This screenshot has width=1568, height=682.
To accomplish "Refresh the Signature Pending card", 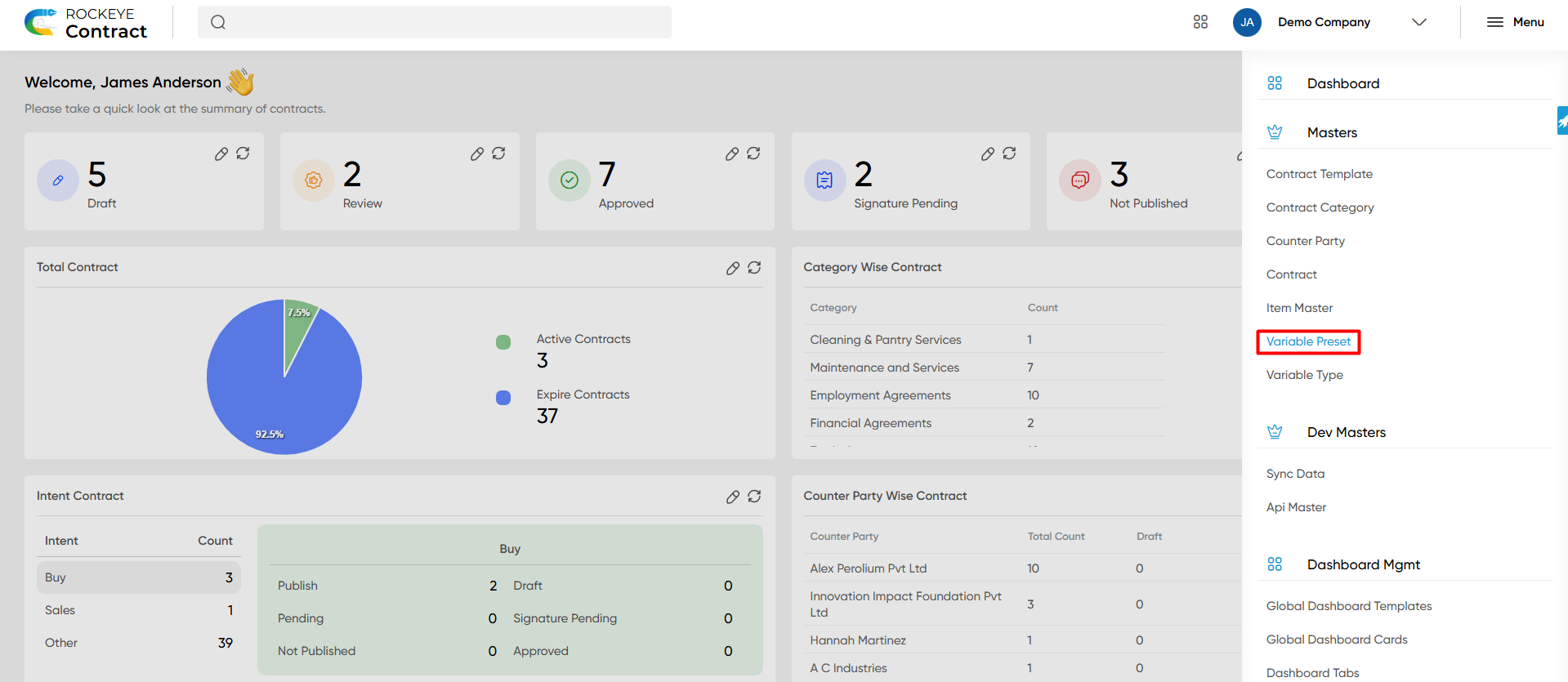I will coord(1009,154).
